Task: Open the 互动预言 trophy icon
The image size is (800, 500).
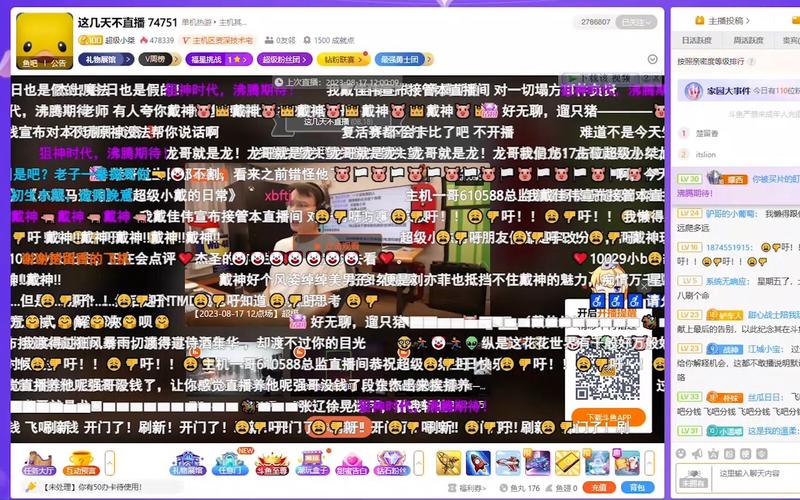Action: click(79, 463)
